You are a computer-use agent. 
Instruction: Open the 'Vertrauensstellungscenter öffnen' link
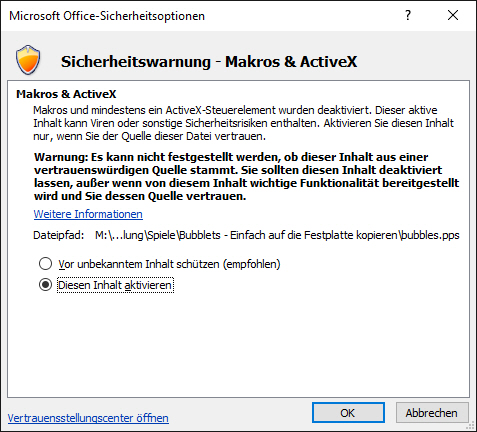tap(88, 418)
